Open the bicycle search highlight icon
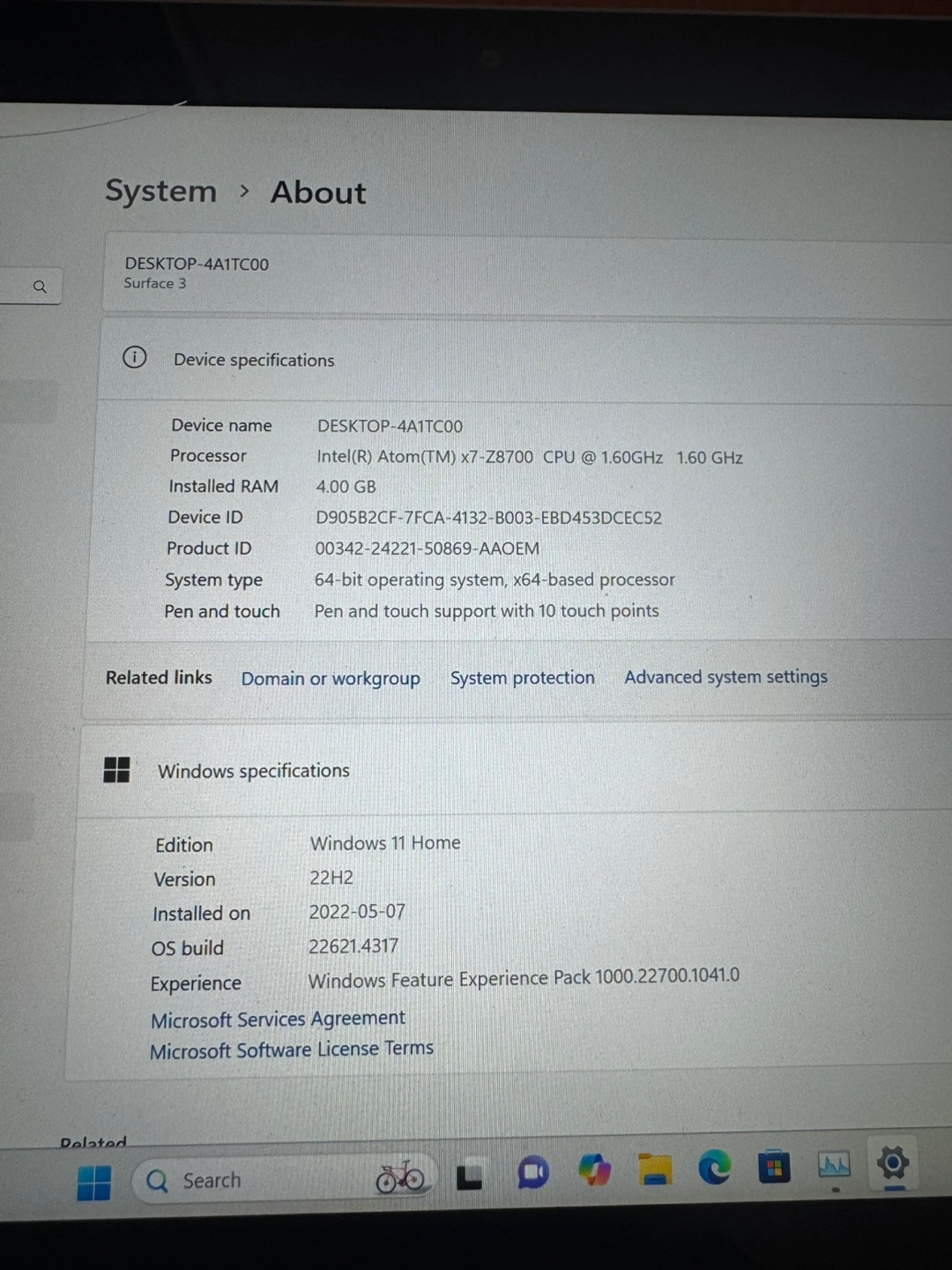This screenshot has width=952, height=1270. [400, 1177]
